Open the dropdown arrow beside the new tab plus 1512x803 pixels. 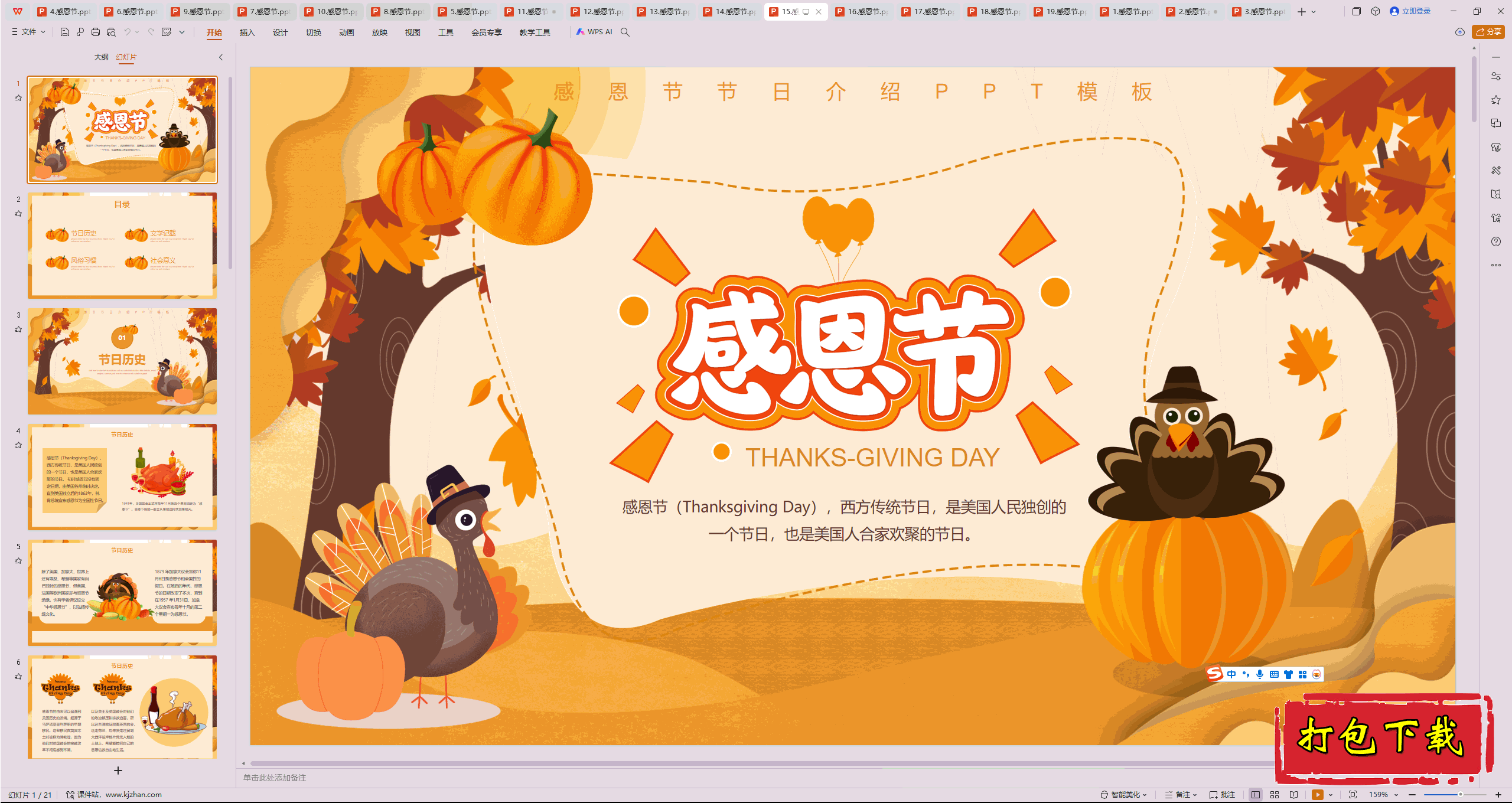tap(1314, 12)
